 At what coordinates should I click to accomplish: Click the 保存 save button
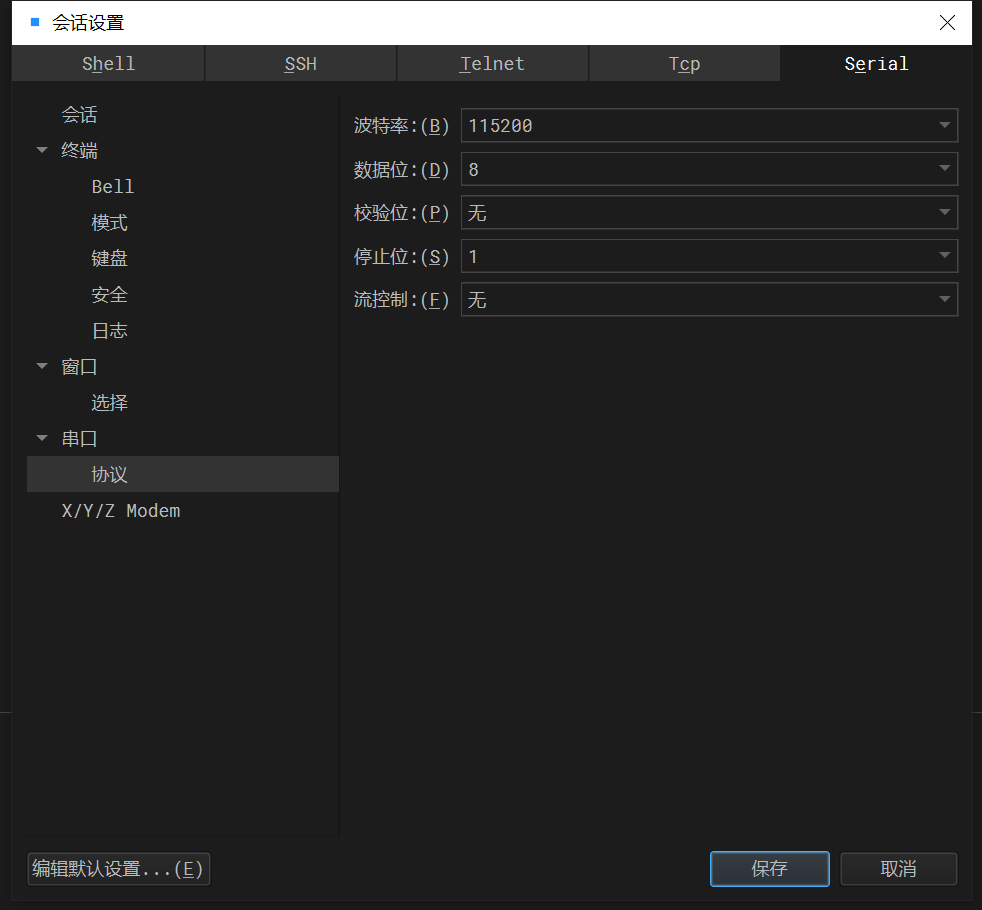tap(770, 869)
